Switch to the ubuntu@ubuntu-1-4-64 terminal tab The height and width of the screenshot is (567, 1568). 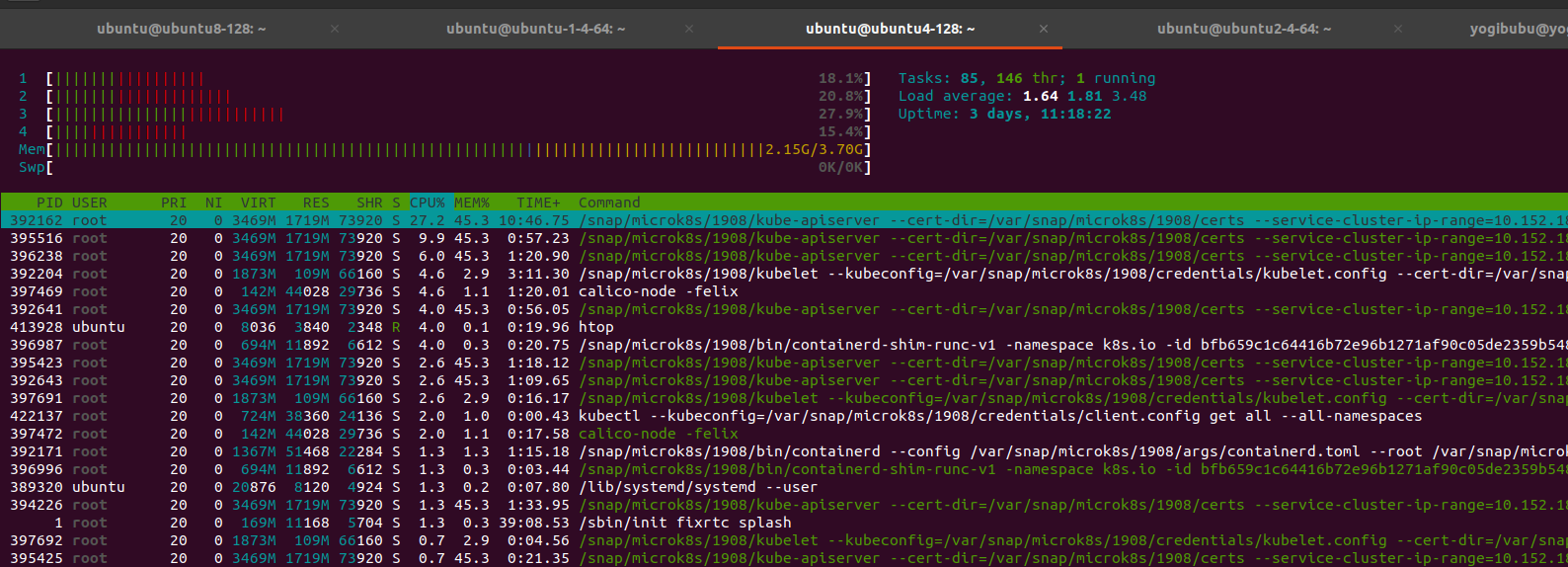535,29
